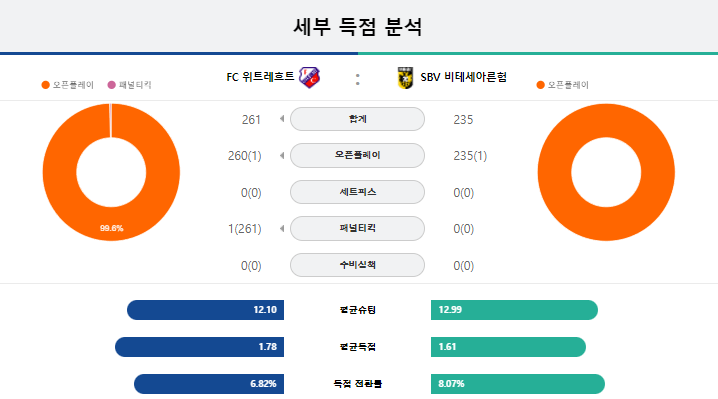Toggle the pink 페널티킥 legend dot

(x=111, y=85)
